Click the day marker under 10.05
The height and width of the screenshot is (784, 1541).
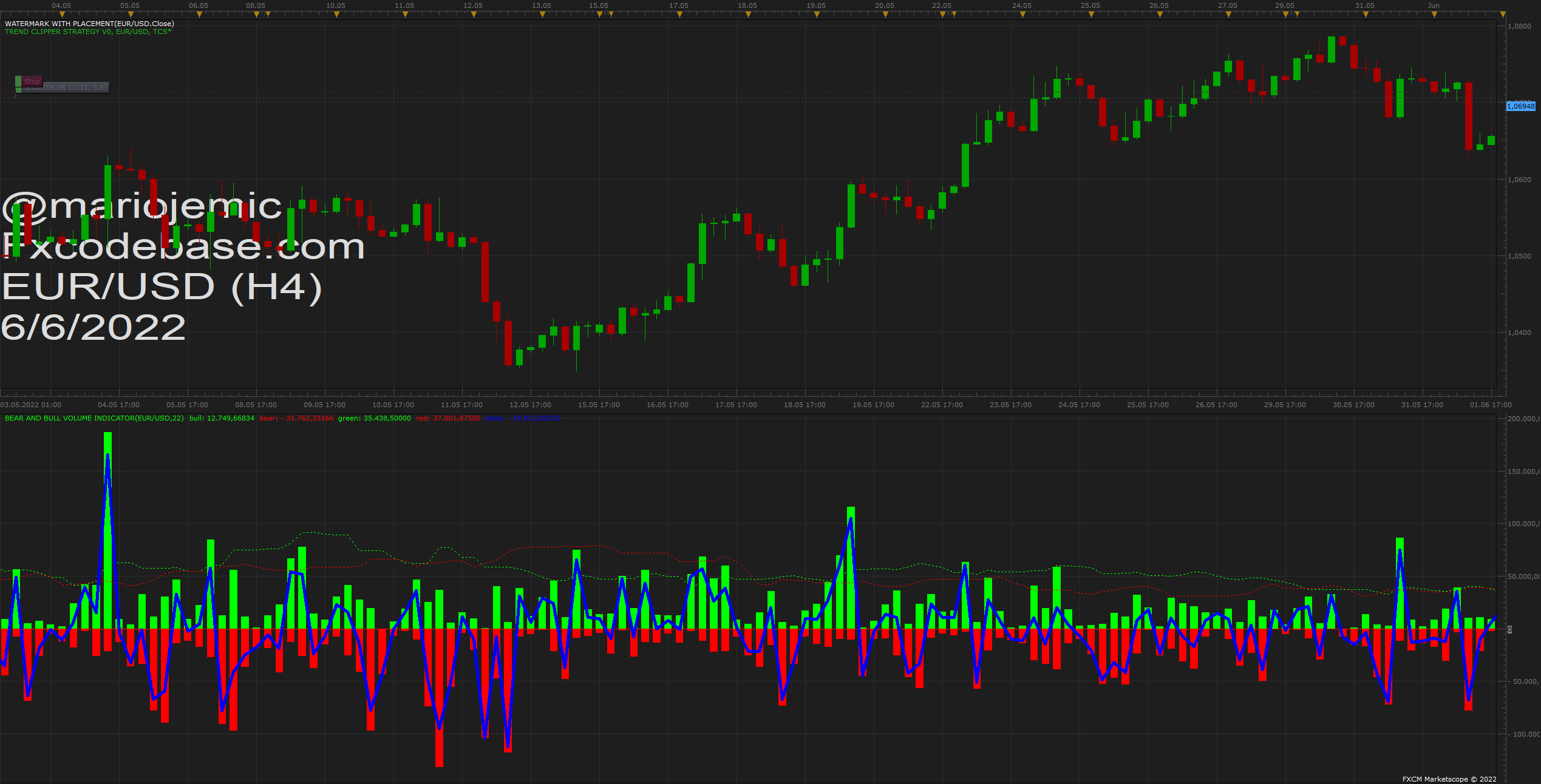336,15
